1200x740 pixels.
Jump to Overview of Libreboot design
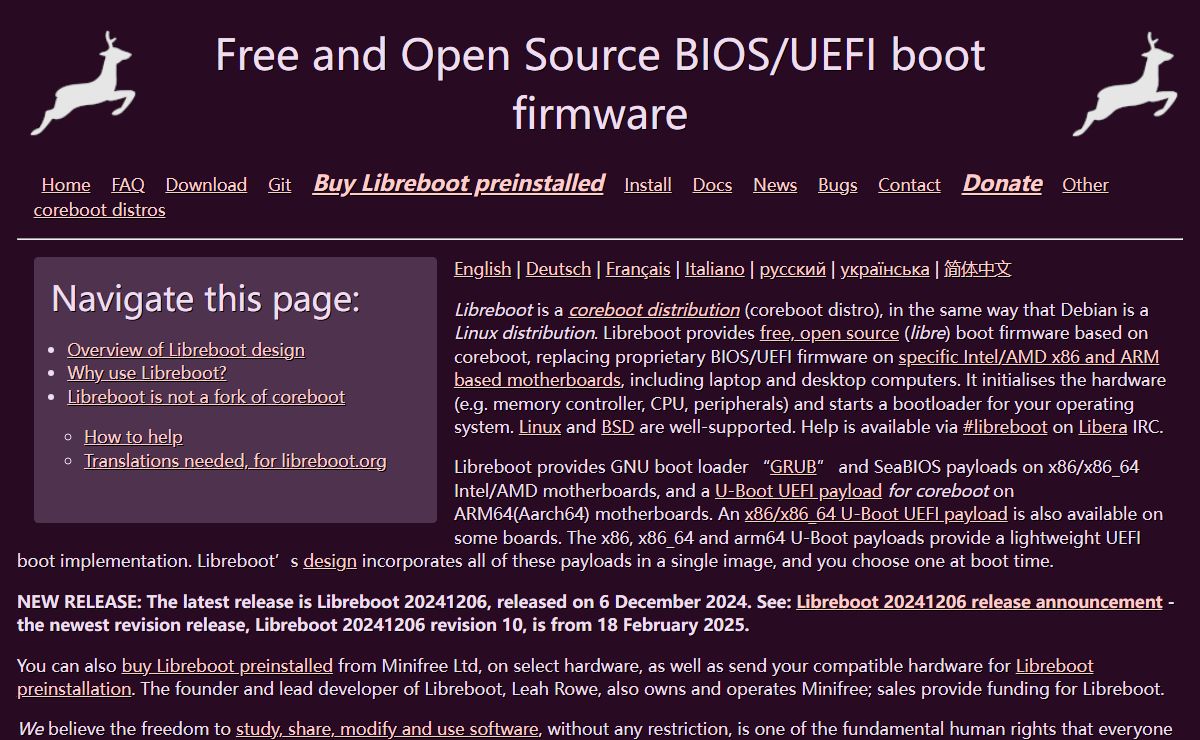pyautogui.click(x=186, y=350)
